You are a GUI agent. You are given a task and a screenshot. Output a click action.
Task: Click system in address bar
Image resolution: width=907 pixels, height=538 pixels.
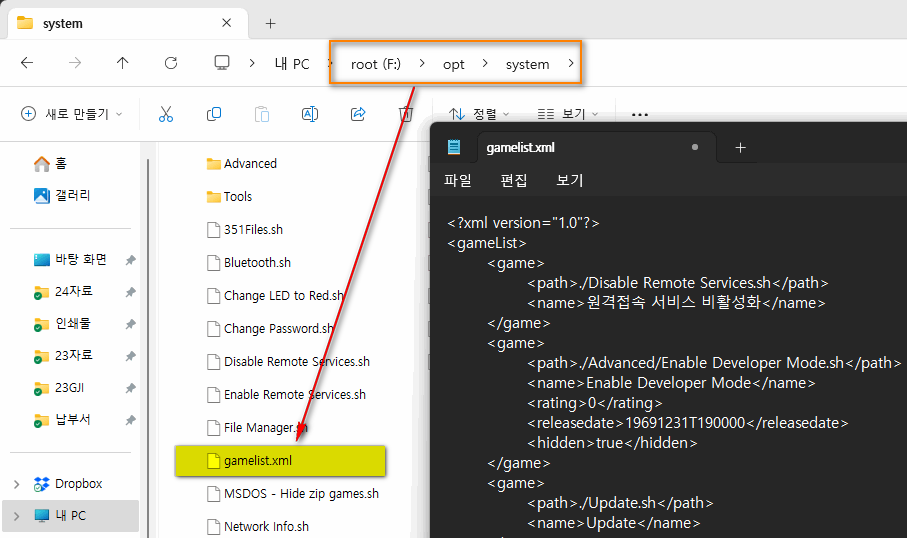point(527,64)
